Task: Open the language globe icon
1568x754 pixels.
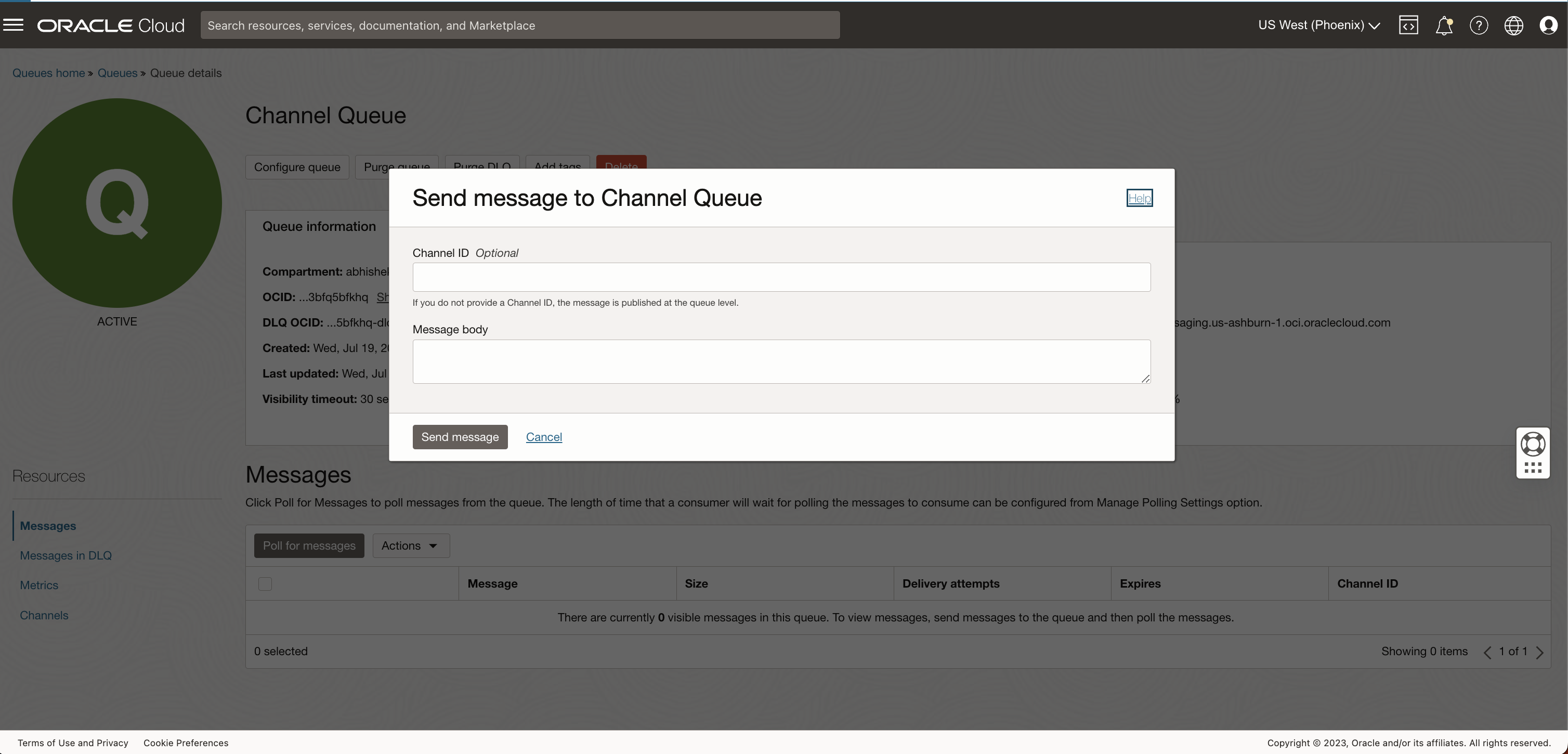Action: pyautogui.click(x=1514, y=25)
